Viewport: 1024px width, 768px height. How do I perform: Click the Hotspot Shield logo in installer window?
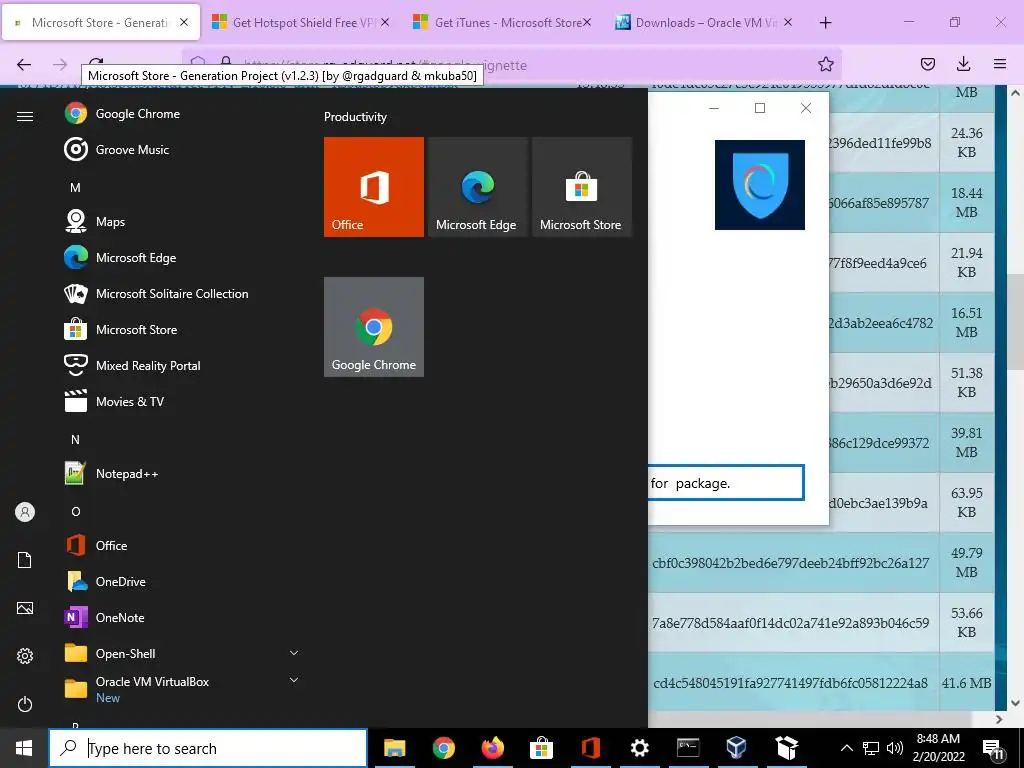click(x=760, y=185)
